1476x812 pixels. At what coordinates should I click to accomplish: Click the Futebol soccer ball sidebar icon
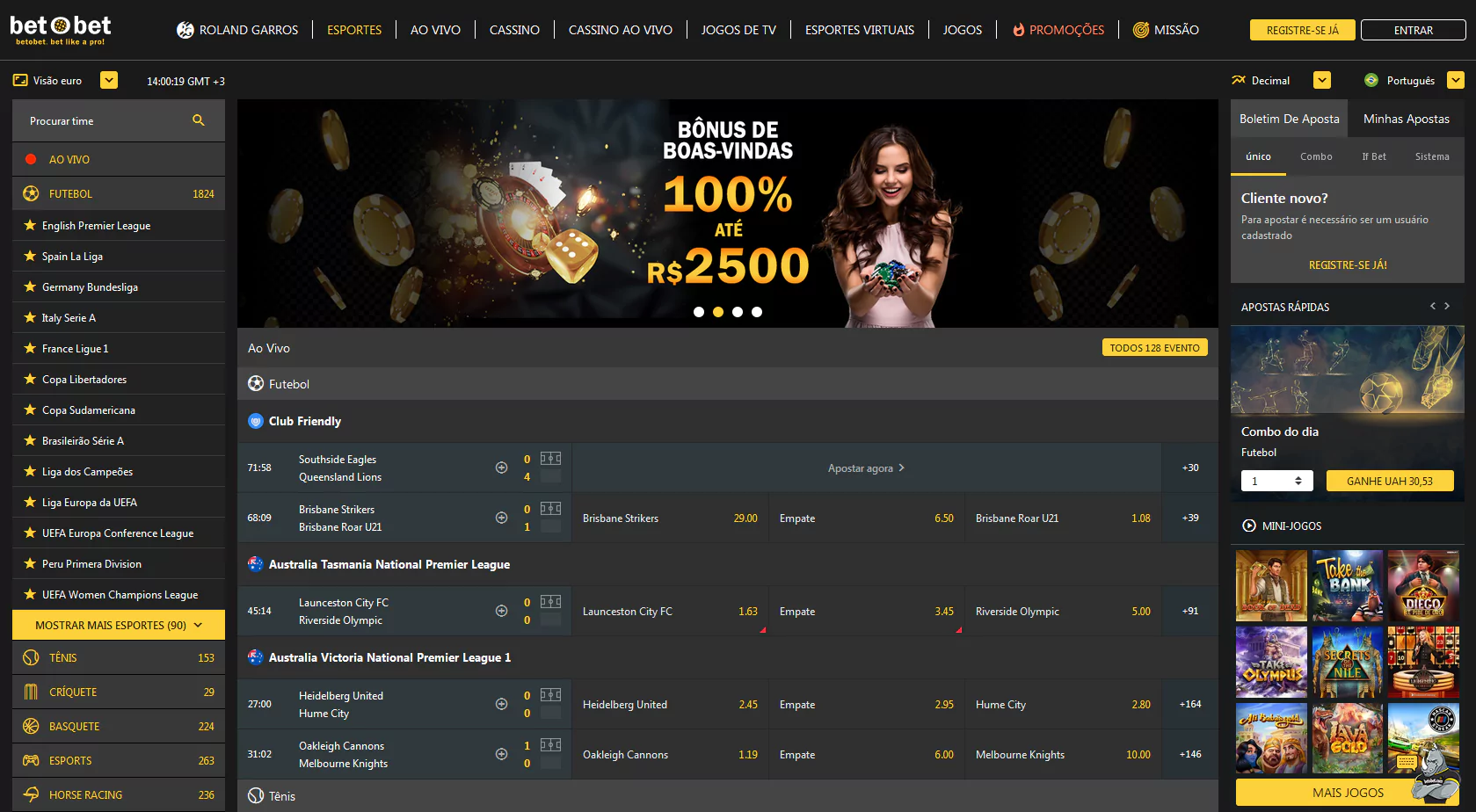coord(31,193)
